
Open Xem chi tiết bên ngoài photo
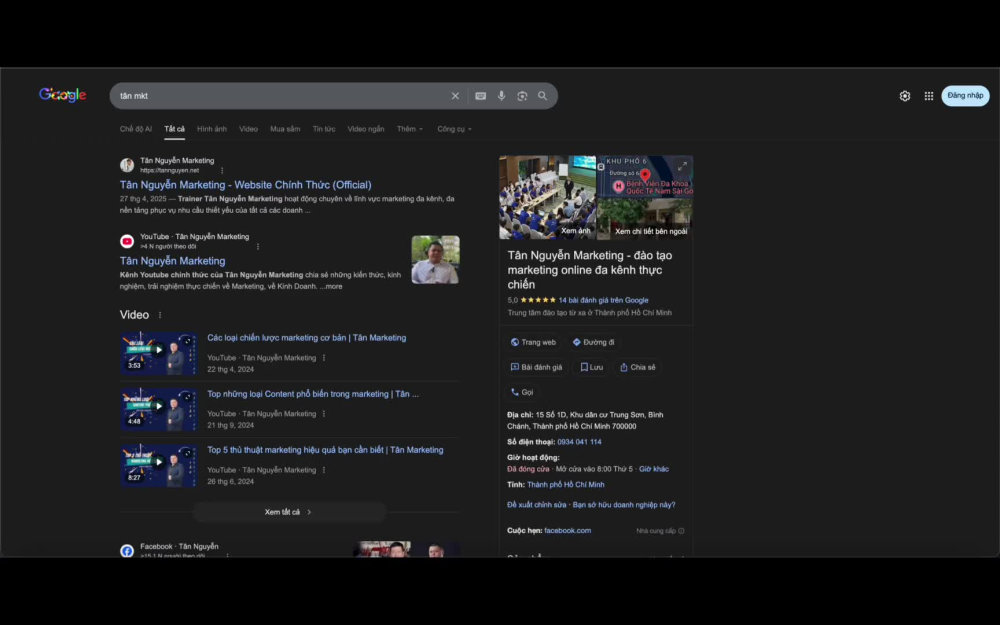point(645,219)
